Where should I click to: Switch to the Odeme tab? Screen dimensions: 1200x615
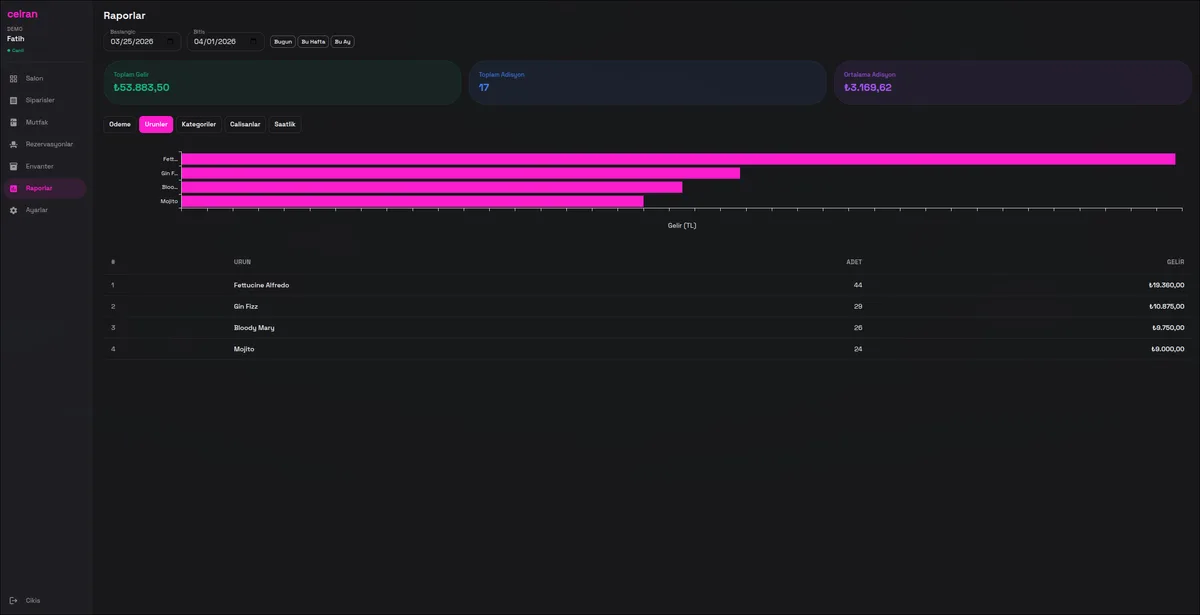click(x=120, y=125)
